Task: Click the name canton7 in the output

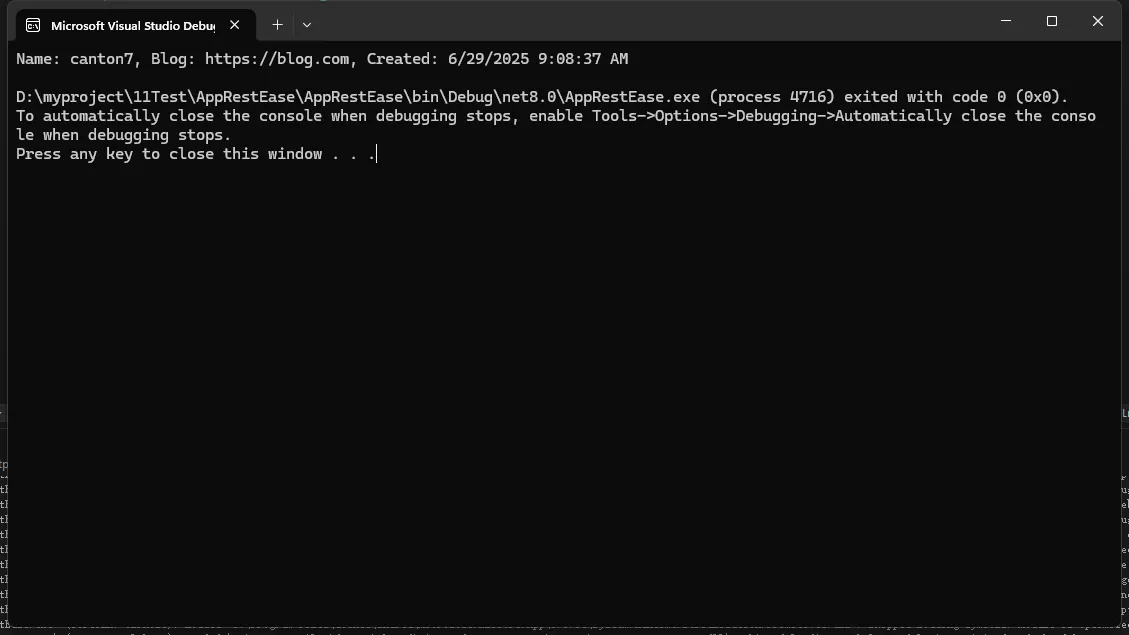Action: pos(102,59)
